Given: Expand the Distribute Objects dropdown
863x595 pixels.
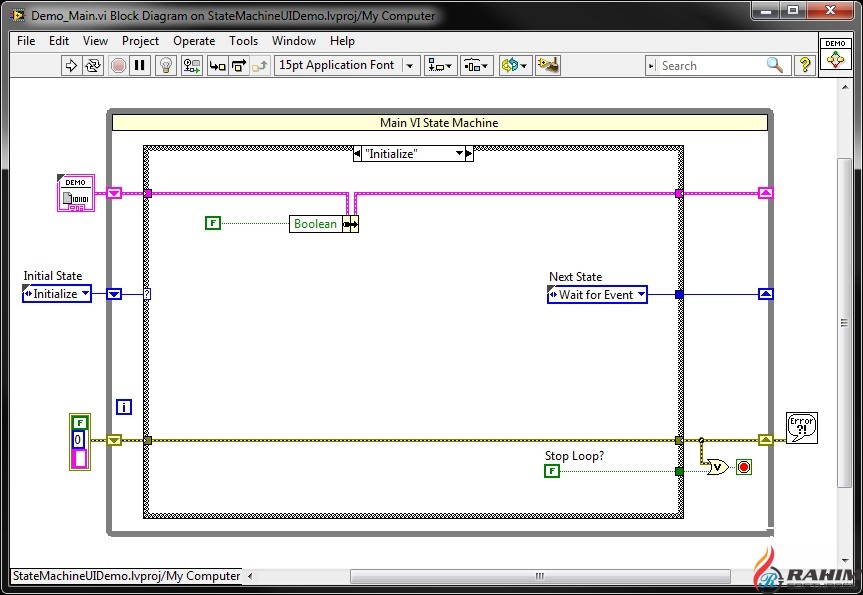Looking at the screenshot, I should [x=476, y=65].
